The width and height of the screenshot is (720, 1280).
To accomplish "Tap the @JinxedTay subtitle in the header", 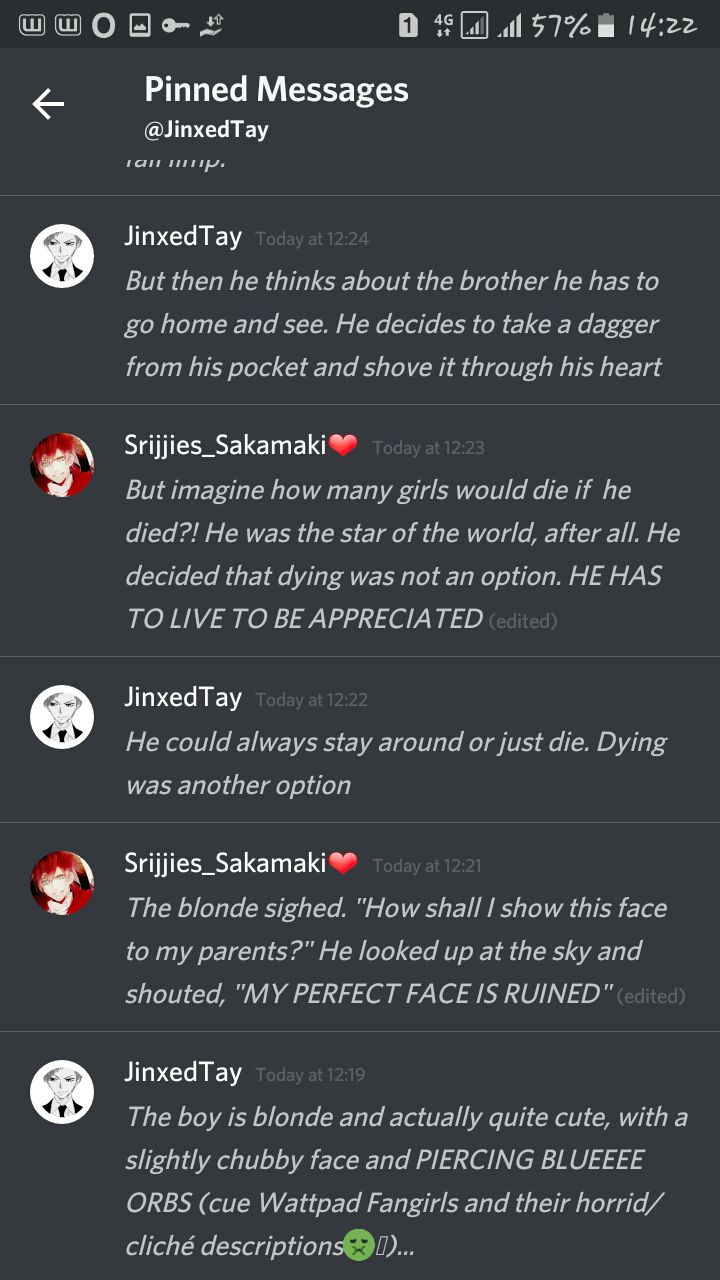I will pyautogui.click(x=206, y=130).
